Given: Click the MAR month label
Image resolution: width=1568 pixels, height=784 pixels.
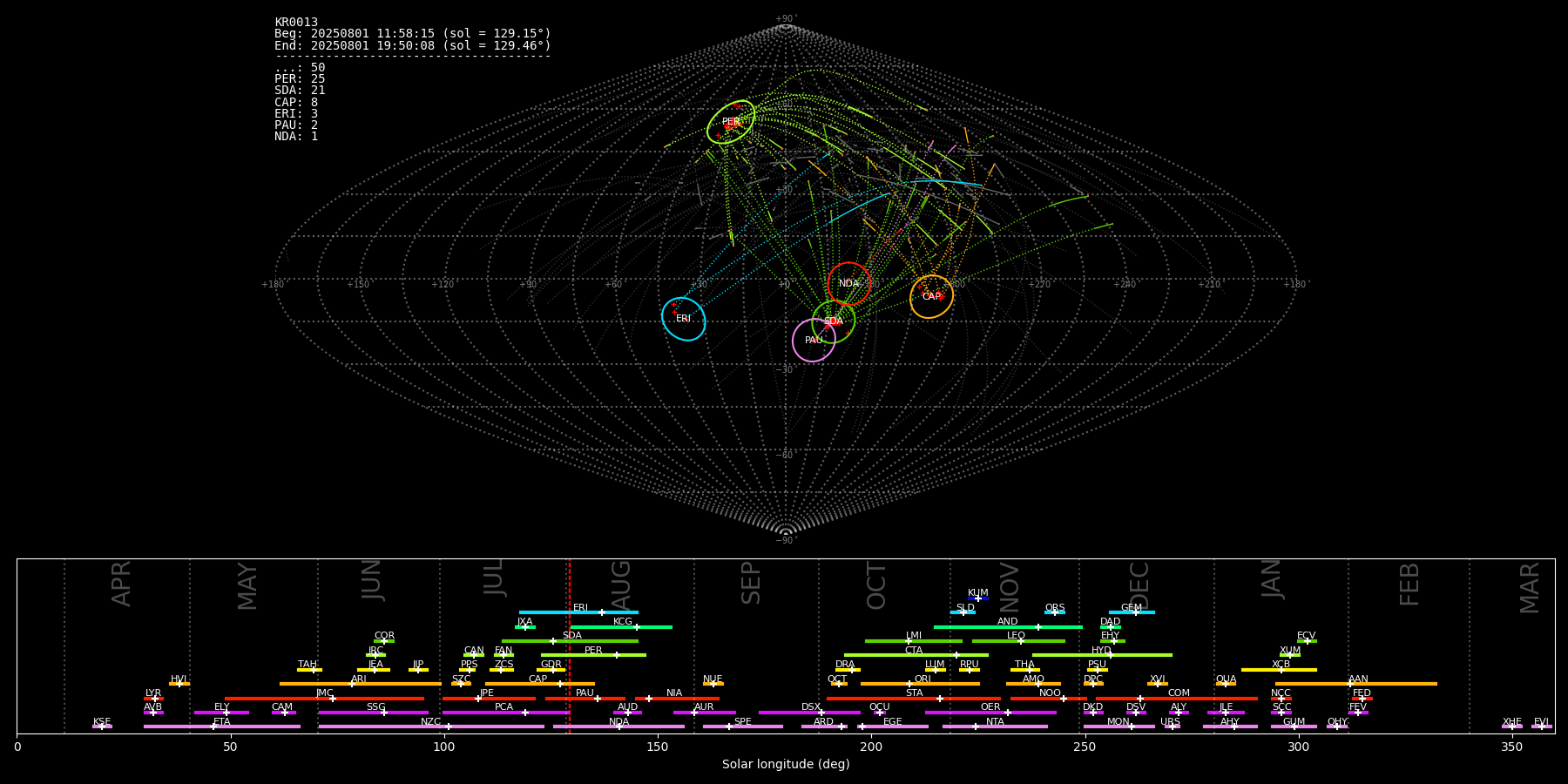Looking at the screenshot, I should coord(1530,587).
